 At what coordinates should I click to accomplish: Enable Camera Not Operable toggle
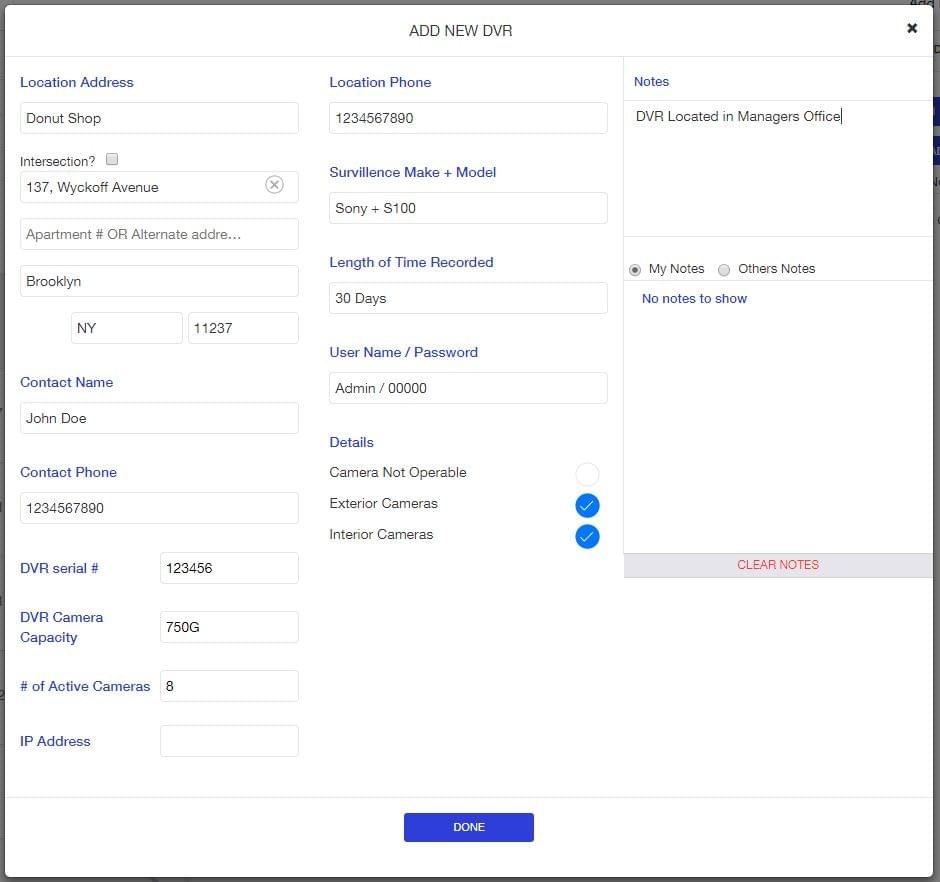pyautogui.click(x=587, y=474)
